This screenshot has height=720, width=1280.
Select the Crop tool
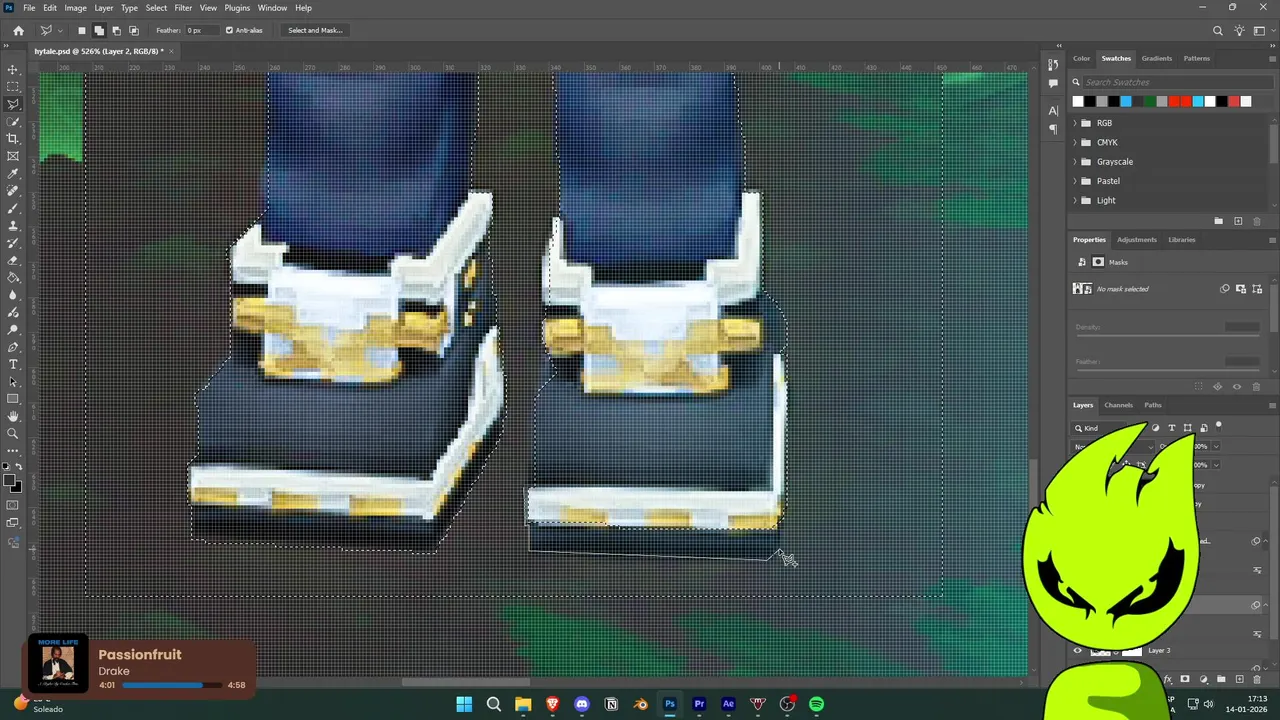pyautogui.click(x=13, y=138)
